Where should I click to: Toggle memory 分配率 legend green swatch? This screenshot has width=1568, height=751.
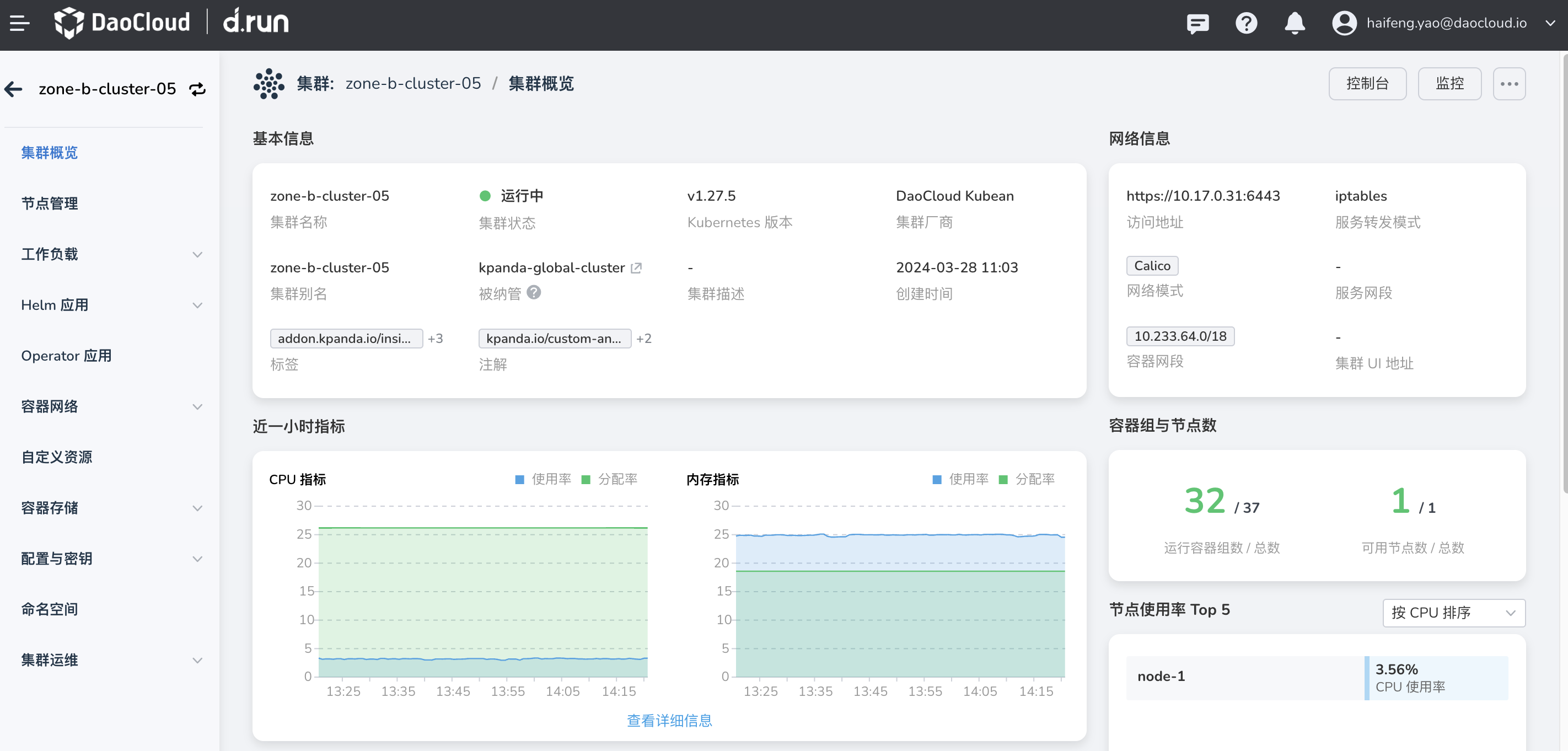[1003, 480]
